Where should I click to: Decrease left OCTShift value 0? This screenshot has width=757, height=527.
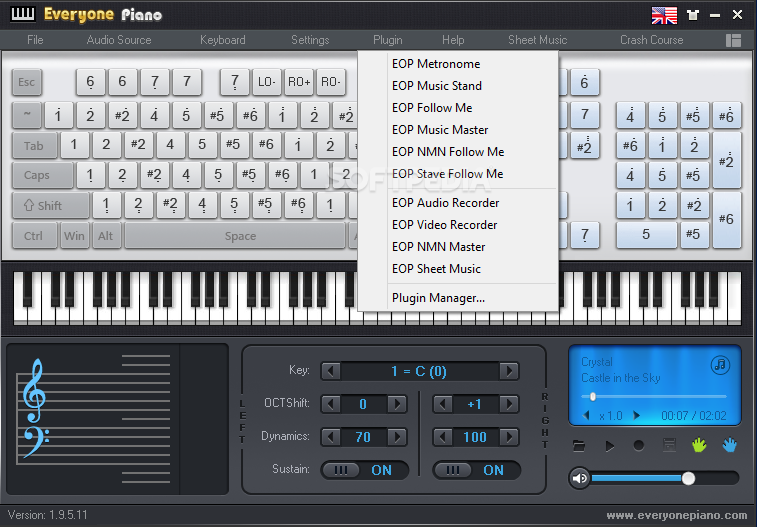331,404
